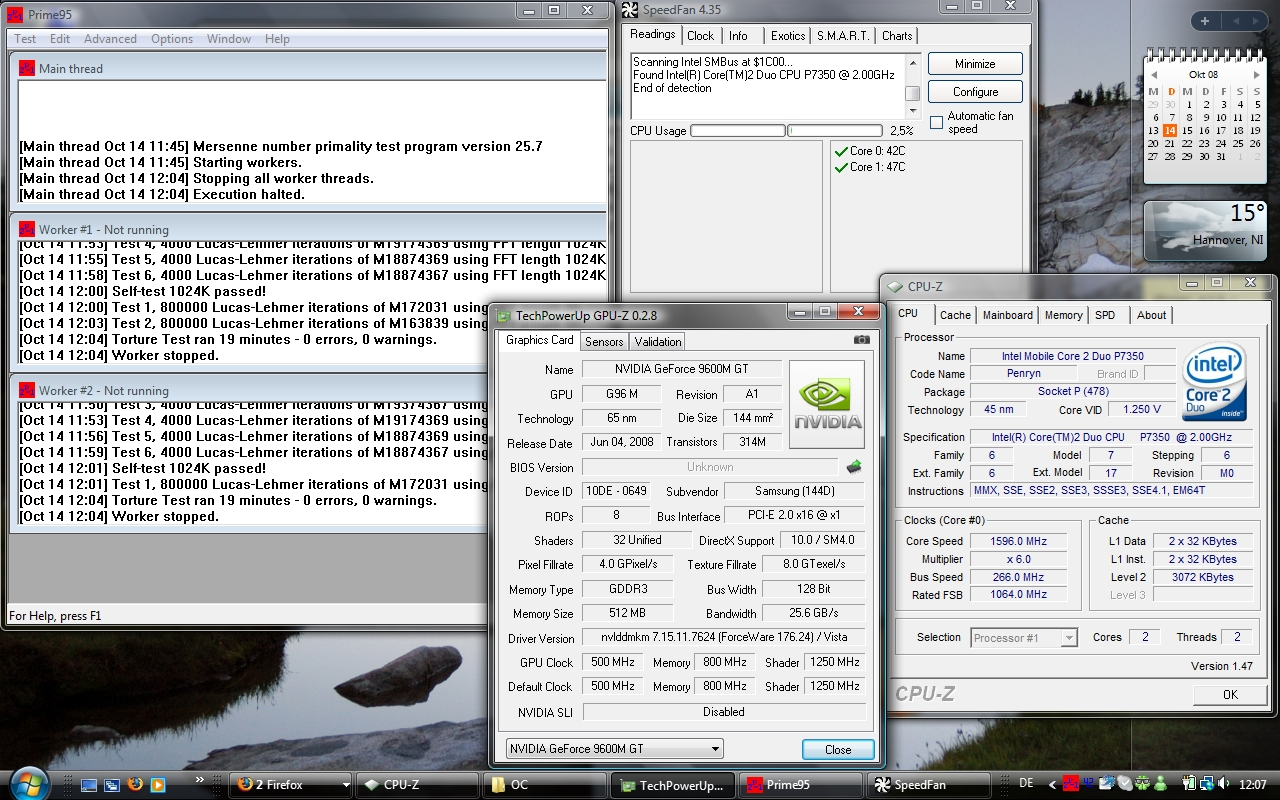The width and height of the screenshot is (1280, 800).
Task: Switch to the Mainboard tab in CPU-Z
Action: [1008, 315]
